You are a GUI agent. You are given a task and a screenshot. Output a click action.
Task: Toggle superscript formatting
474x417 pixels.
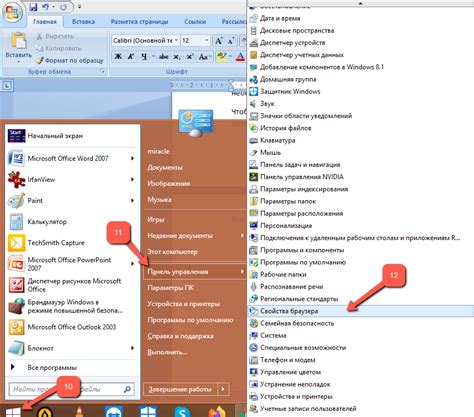point(190,56)
